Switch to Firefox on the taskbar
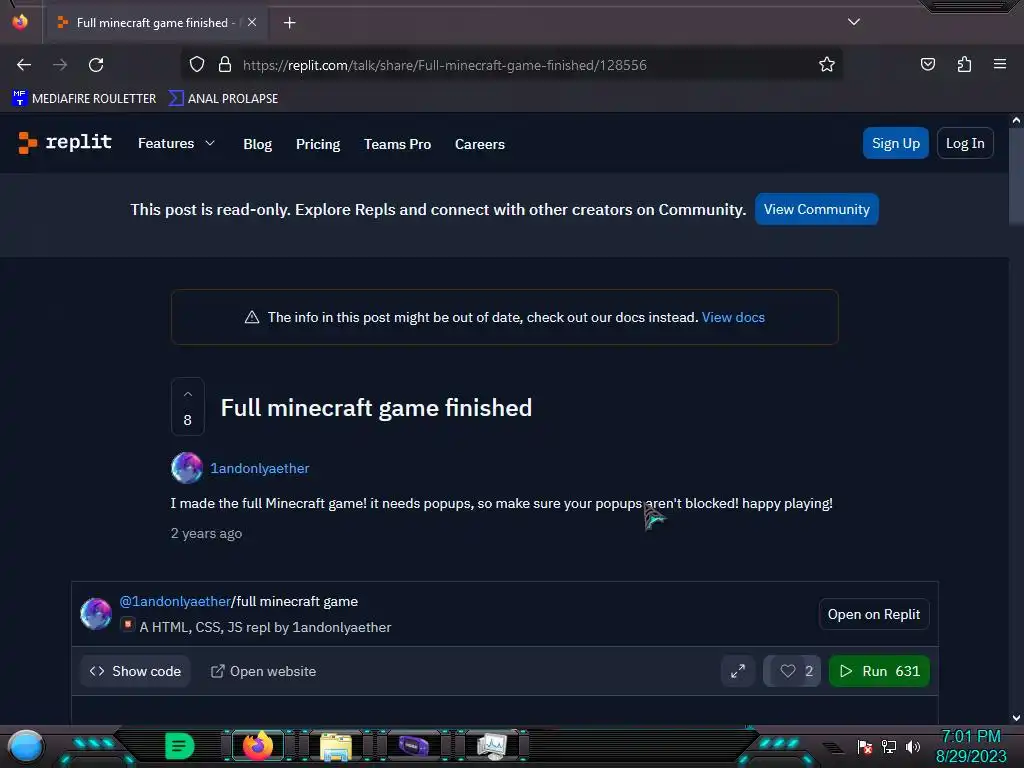 [258, 746]
